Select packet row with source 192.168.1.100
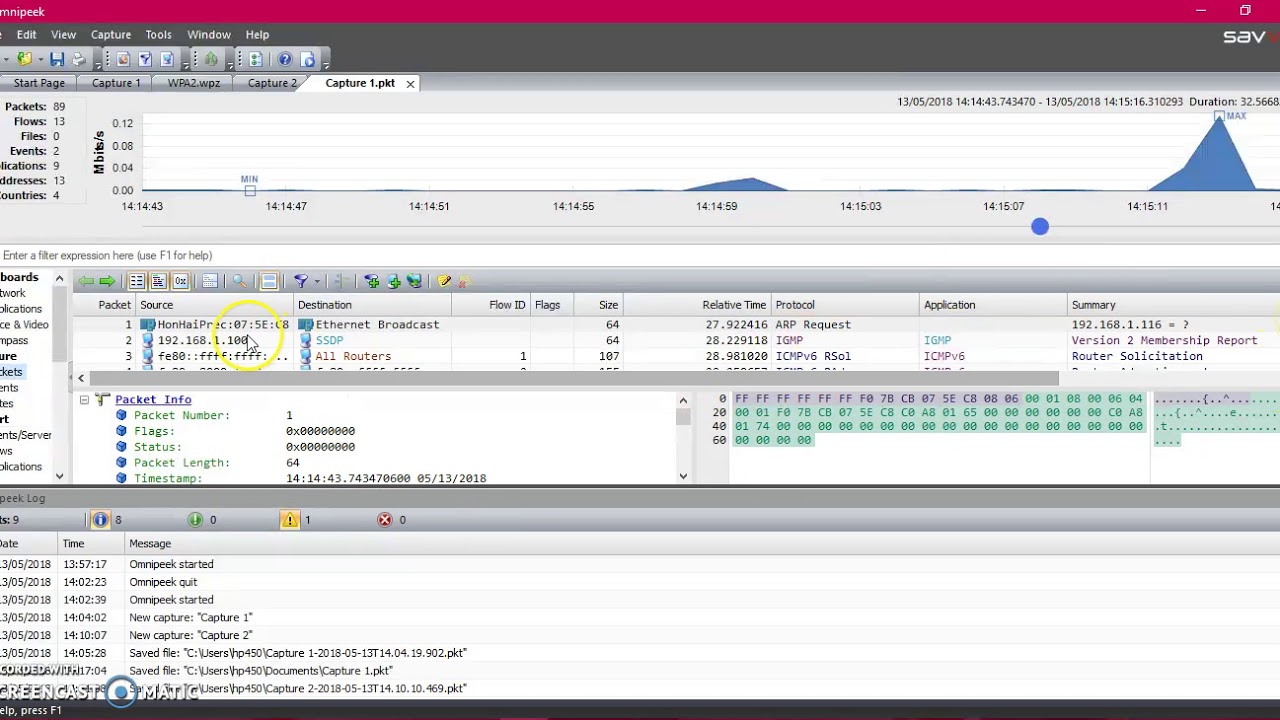1280x720 pixels. coord(676,340)
